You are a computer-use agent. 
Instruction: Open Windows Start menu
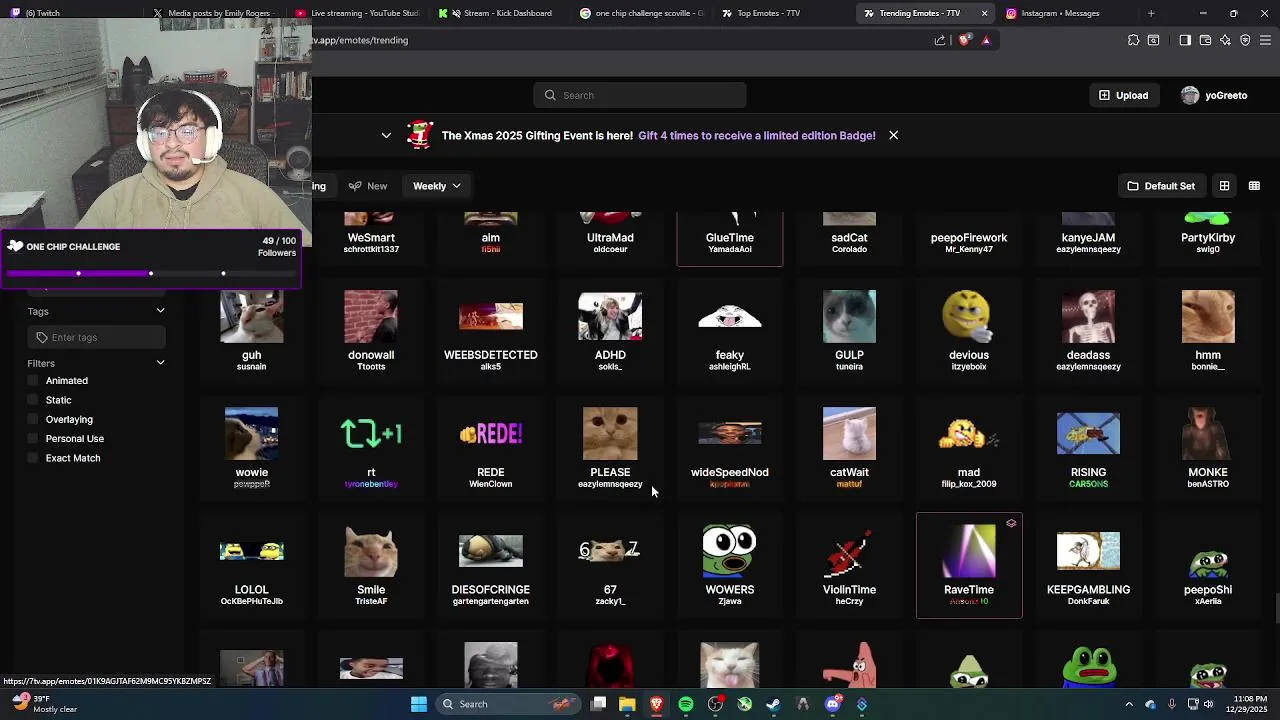point(419,704)
